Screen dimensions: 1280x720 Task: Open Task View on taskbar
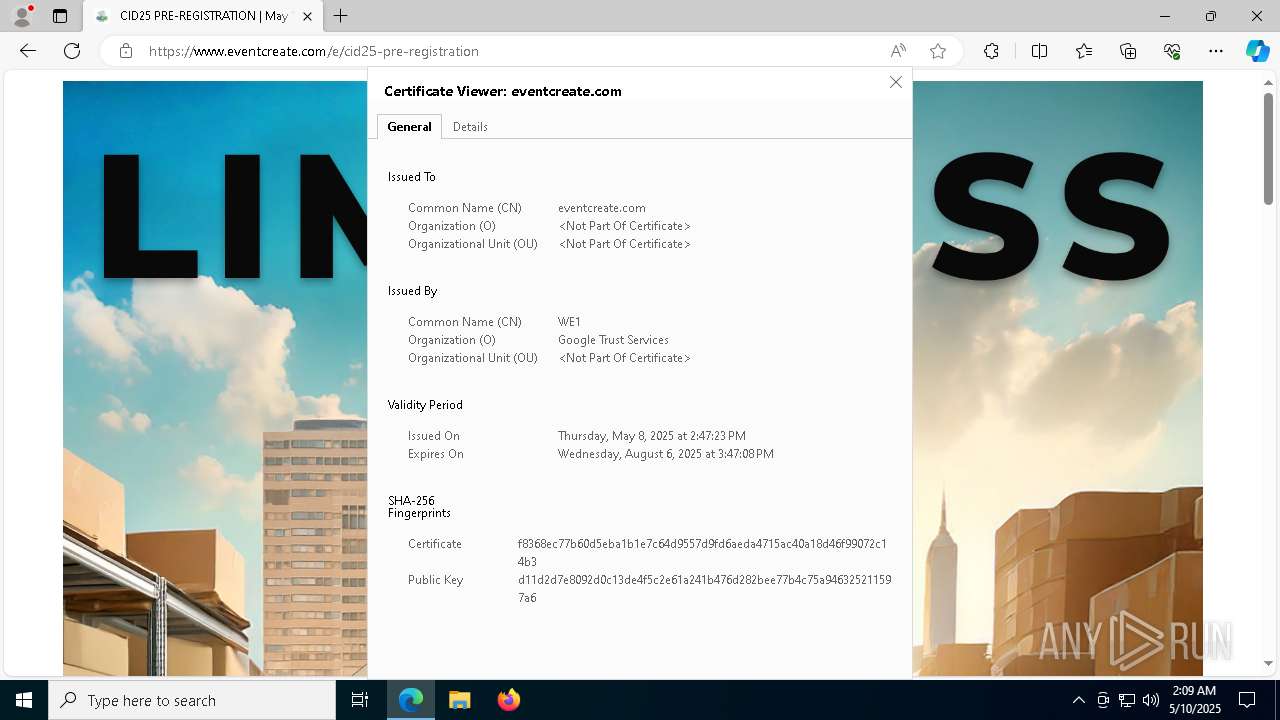(x=360, y=700)
